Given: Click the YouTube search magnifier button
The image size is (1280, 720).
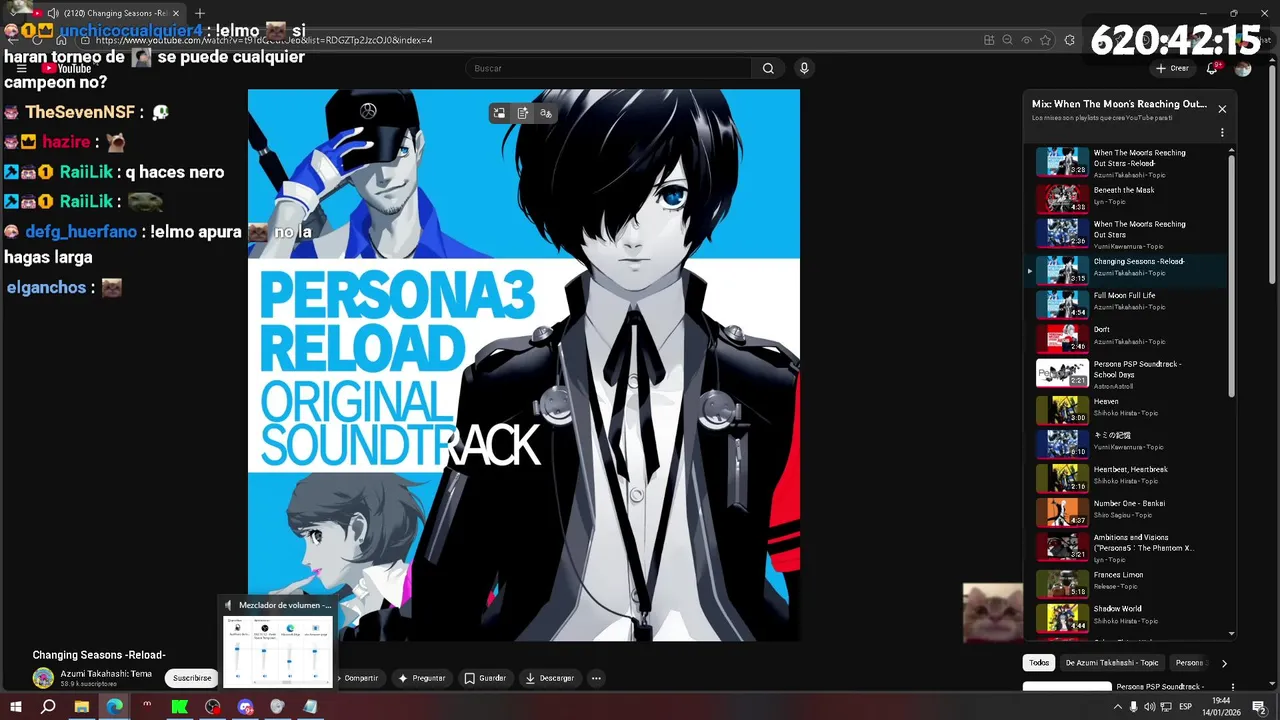Looking at the screenshot, I should point(768,68).
